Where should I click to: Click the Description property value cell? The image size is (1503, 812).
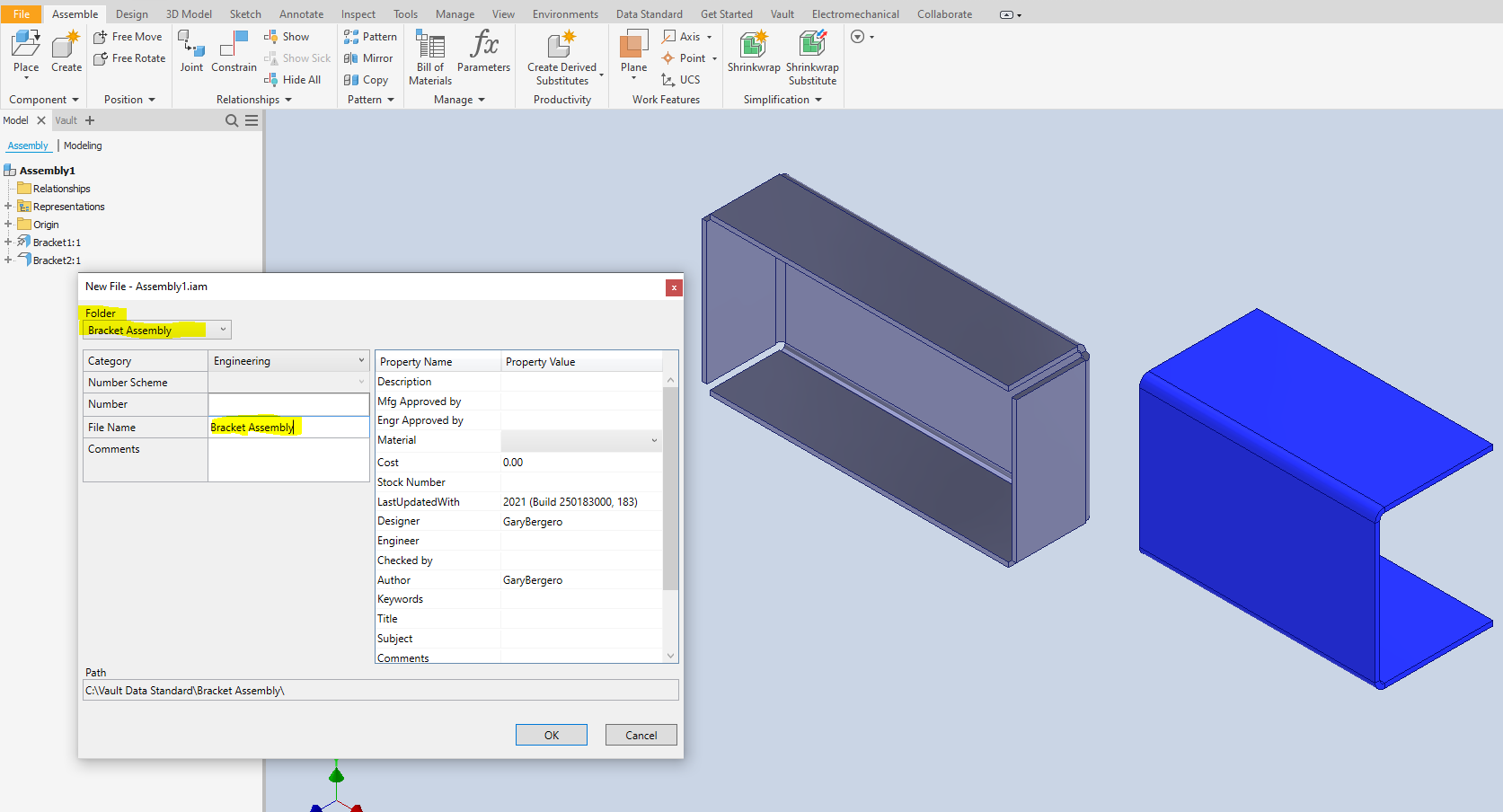click(x=581, y=382)
